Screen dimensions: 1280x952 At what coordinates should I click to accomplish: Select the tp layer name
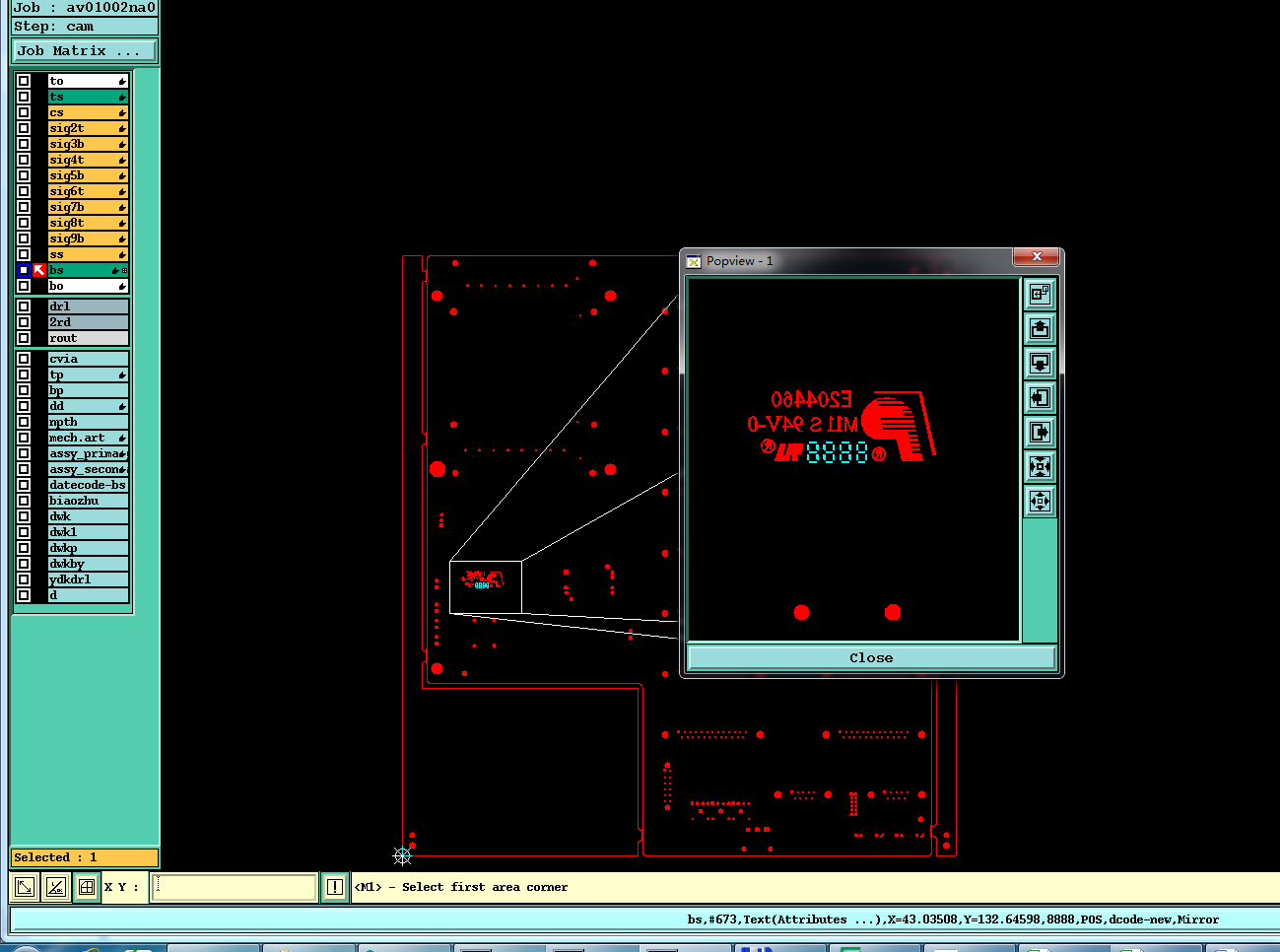(88, 374)
